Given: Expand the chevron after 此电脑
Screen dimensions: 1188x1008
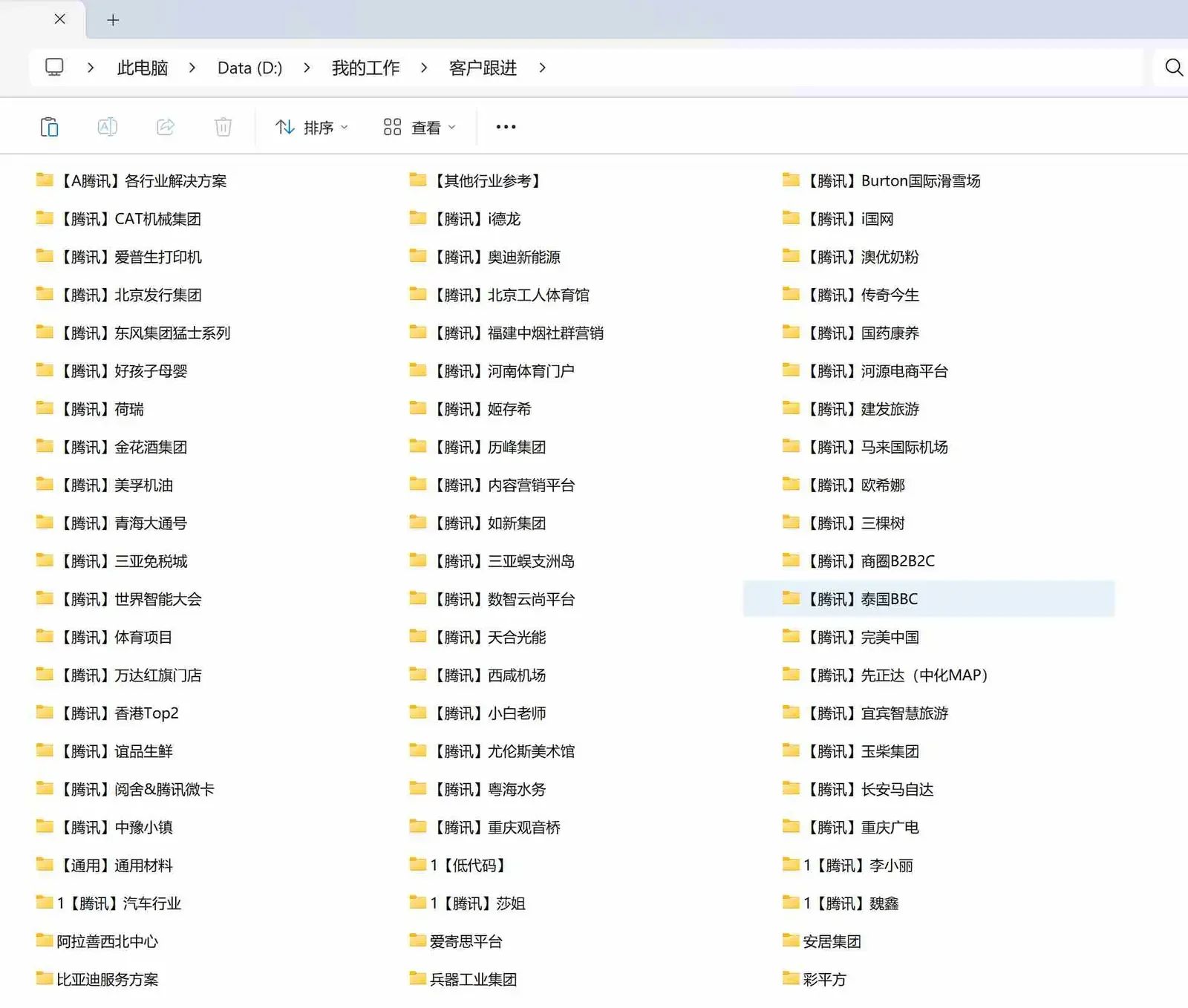Looking at the screenshot, I should 192,68.
